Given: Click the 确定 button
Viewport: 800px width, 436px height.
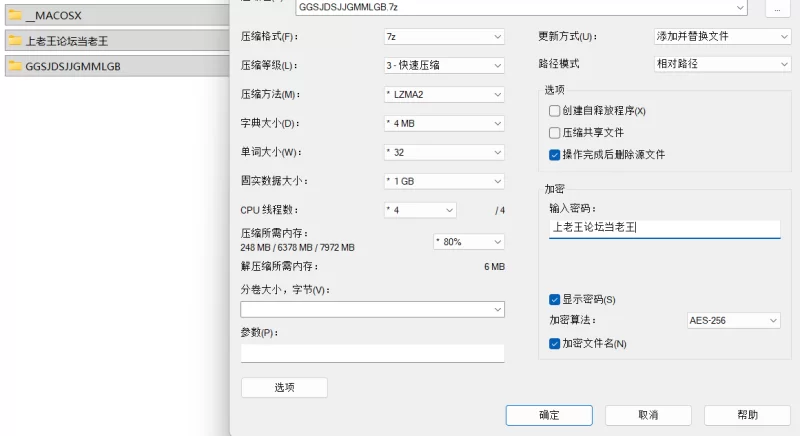Looking at the screenshot, I should click(549, 415).
